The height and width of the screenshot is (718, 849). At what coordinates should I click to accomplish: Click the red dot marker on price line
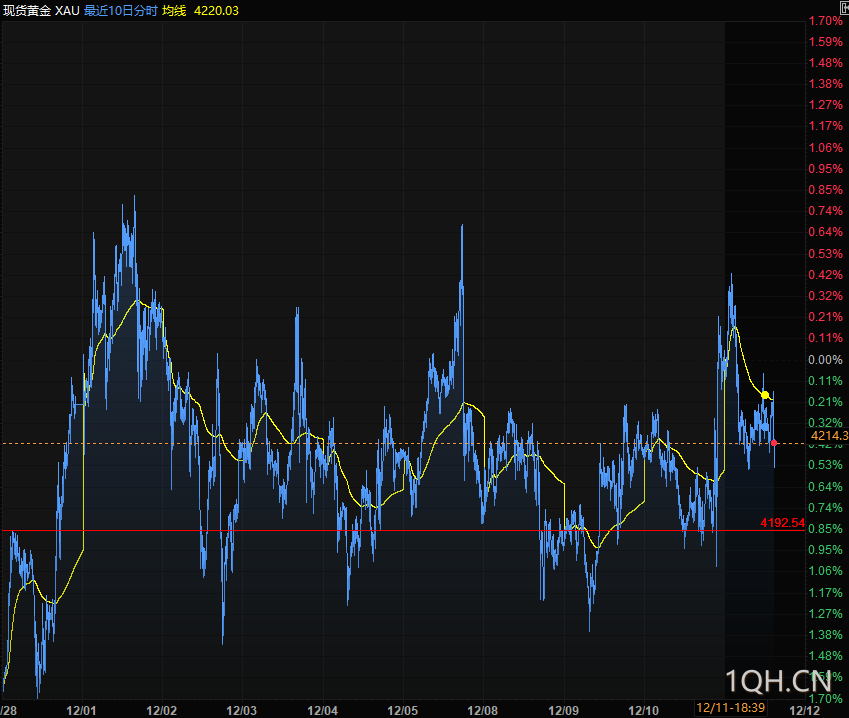774,443
